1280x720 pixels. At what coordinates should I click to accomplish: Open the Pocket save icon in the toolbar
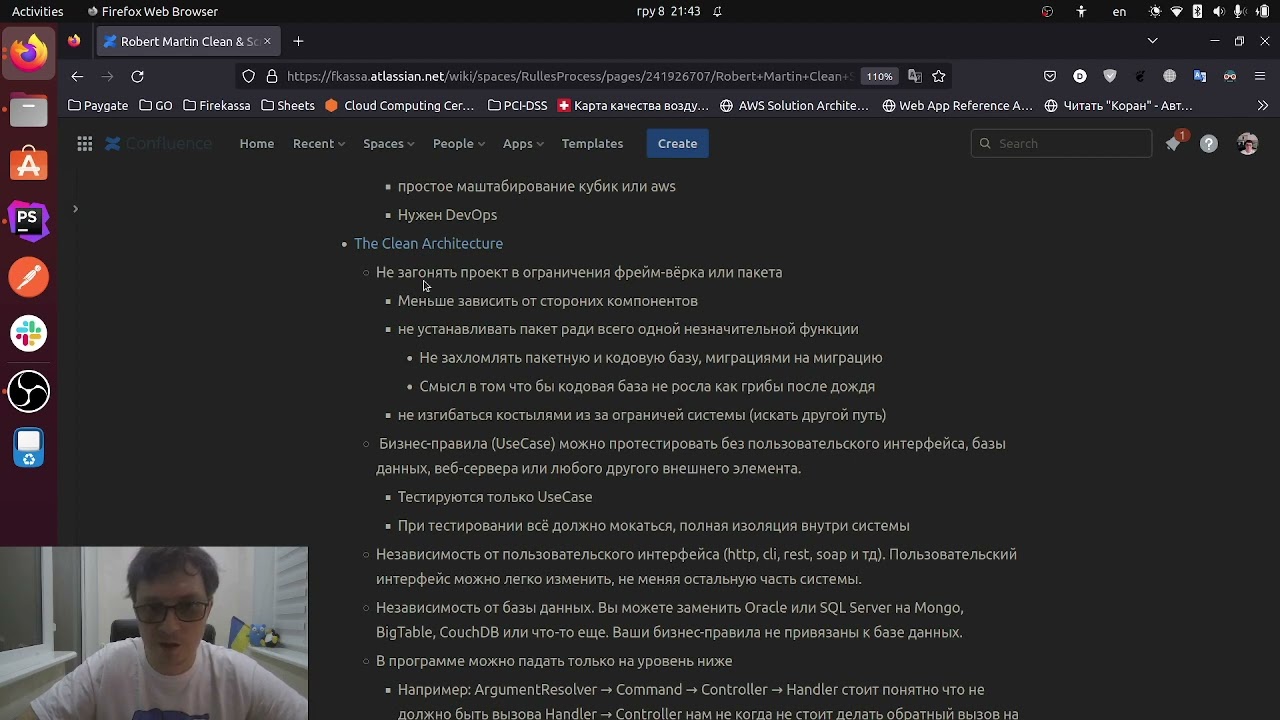pos(1050,76)
